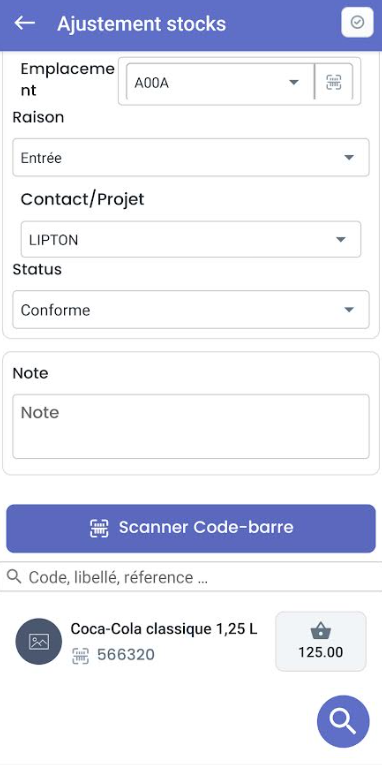Tap barcode icon beside 566320
Viewport: 382px width, 765px height.
[80, 655]
